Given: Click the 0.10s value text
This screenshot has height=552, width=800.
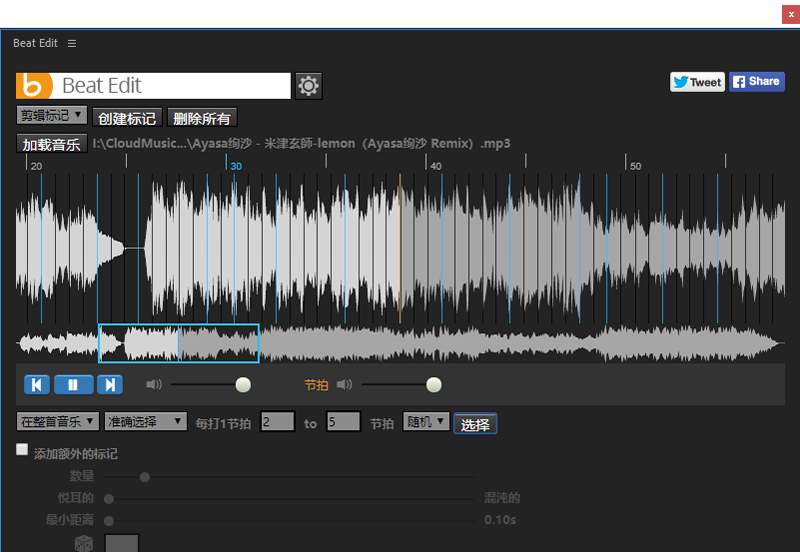Looking at the screenshot, I should pos(500,520).
